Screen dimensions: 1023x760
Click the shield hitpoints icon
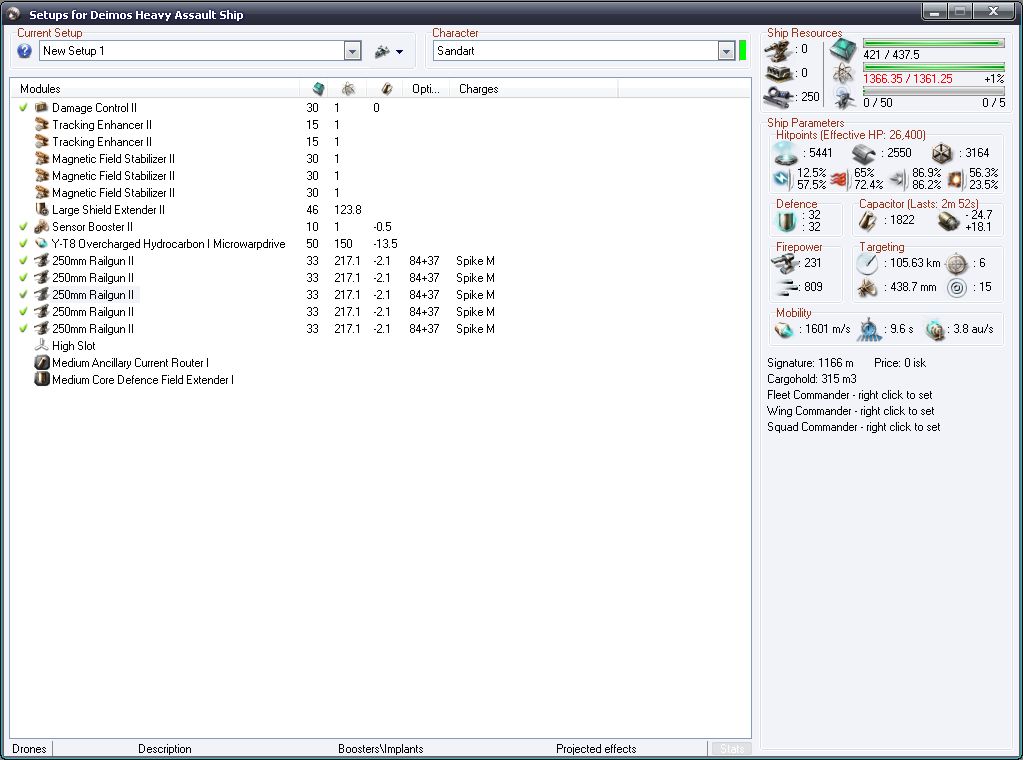coord(786,153)
